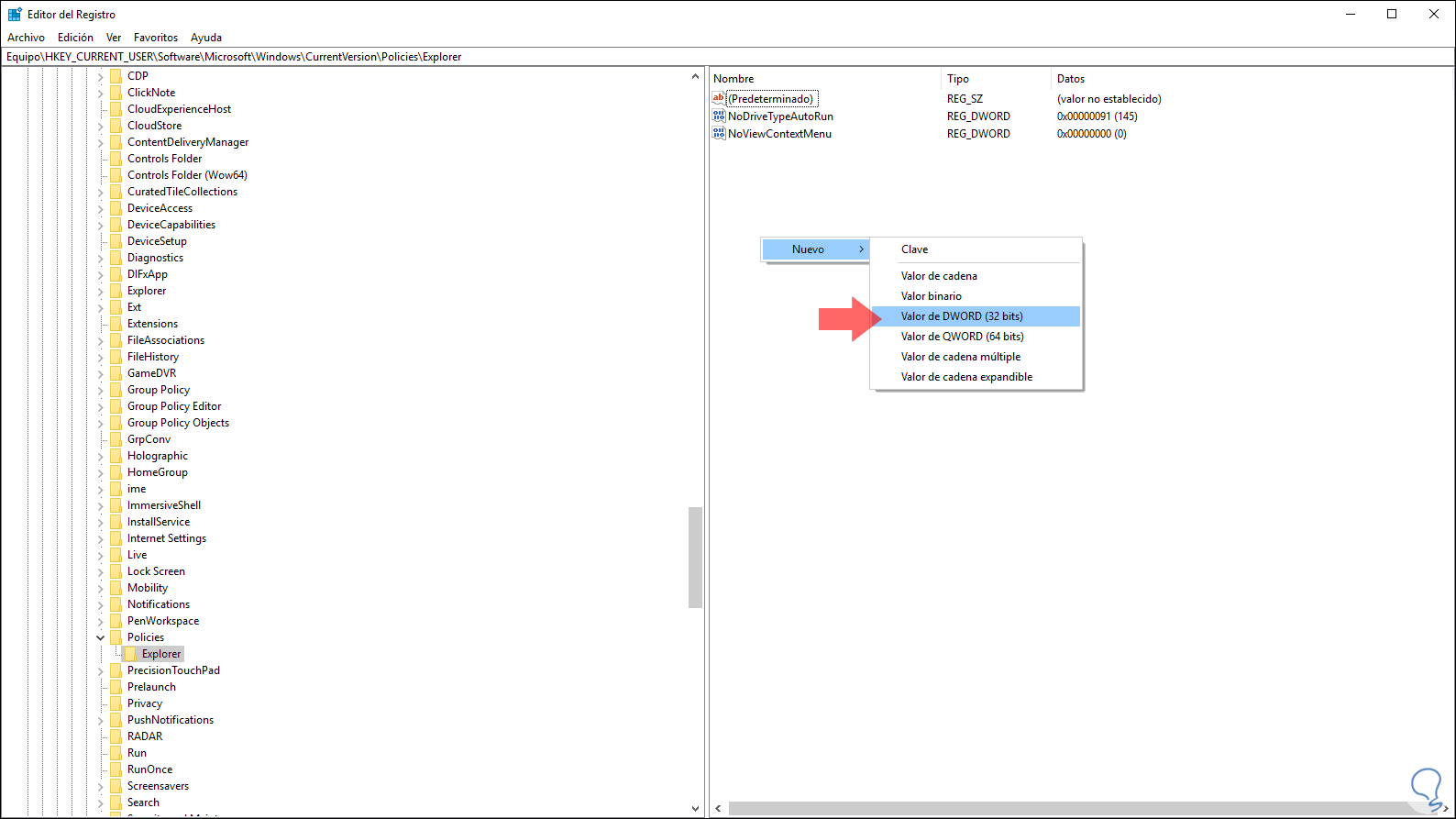Select the Extensions key in the tree
Image resolution: width=1456 pixels, height=819 pixels.
pos(152,324)
